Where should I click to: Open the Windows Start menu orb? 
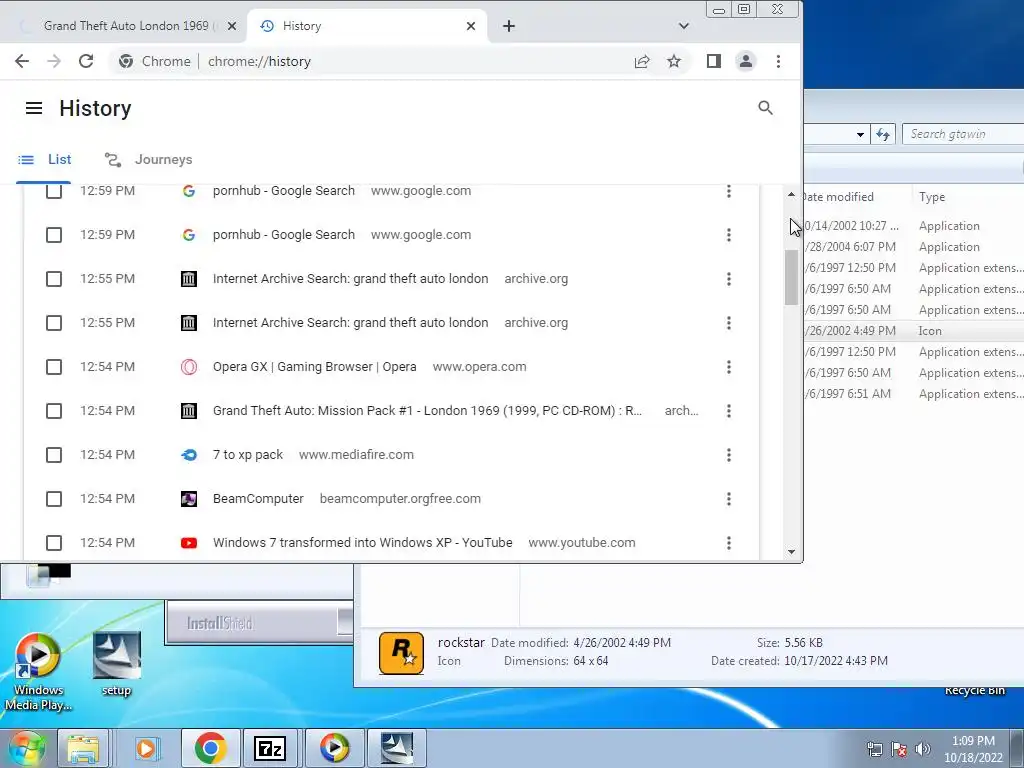pos(26,748)
